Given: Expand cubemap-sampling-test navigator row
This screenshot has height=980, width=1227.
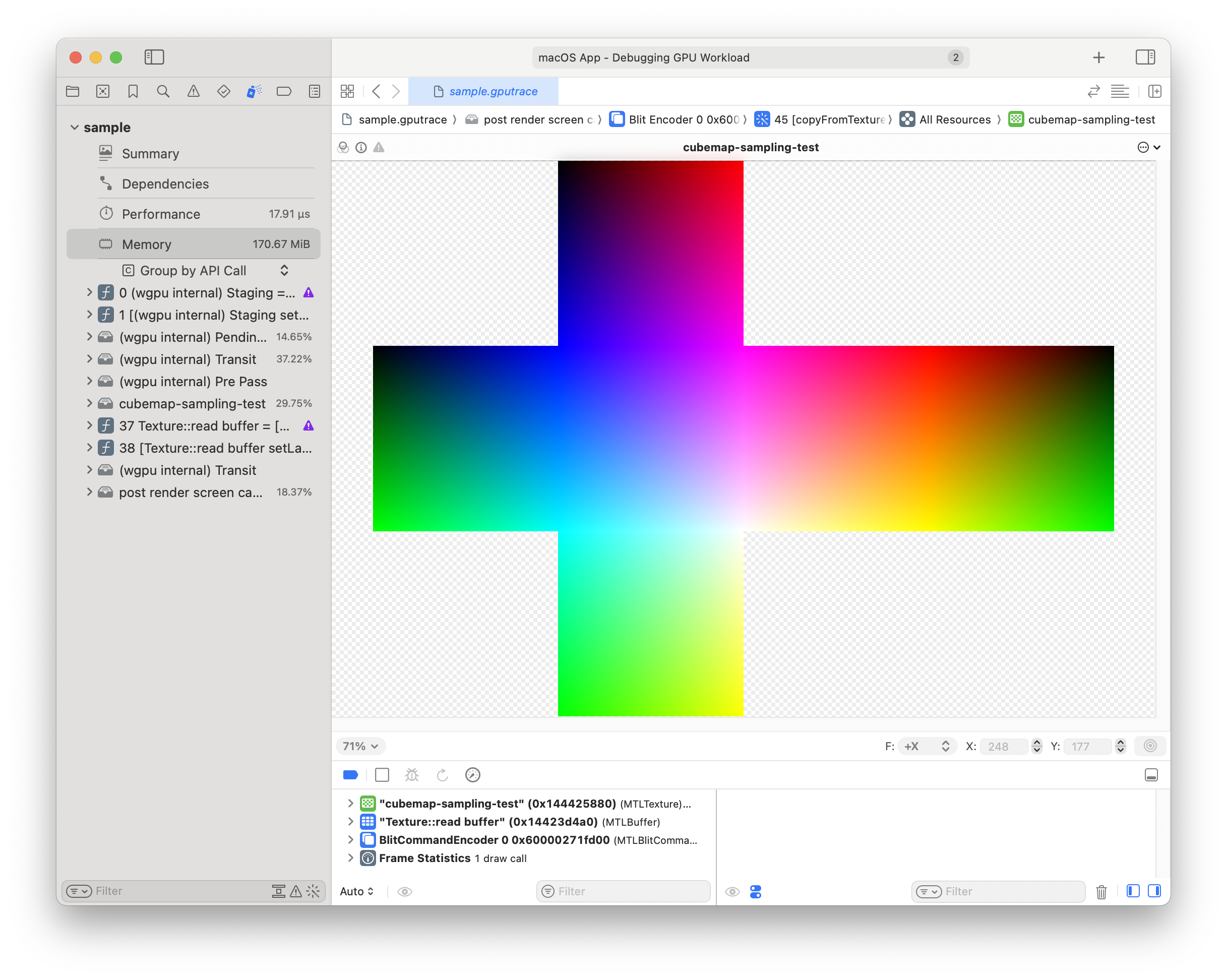Looking at the screenshot, I should pyautogui.click(x=89, y=403).
